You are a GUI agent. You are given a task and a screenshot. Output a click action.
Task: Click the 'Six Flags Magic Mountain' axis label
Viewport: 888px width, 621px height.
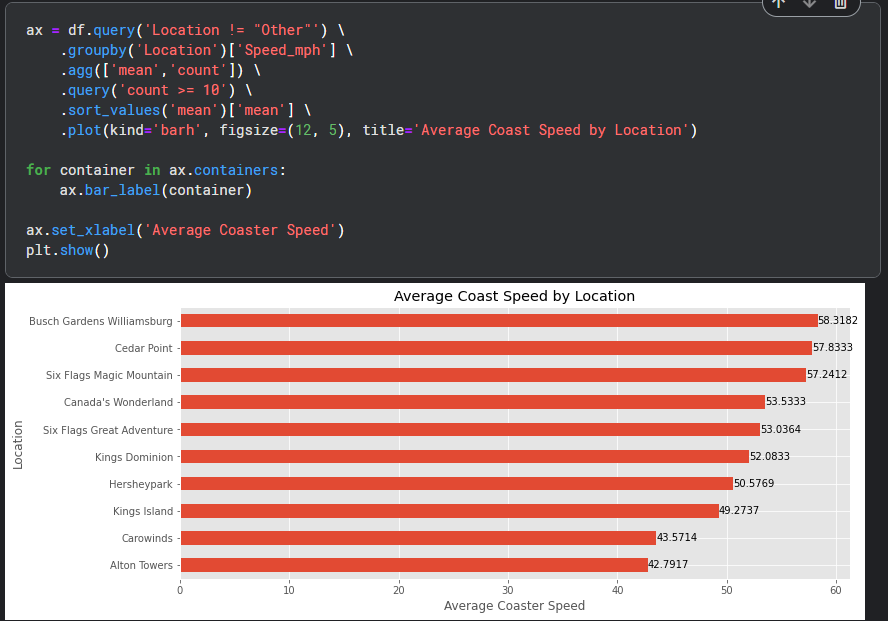click(x=109, y=375)
